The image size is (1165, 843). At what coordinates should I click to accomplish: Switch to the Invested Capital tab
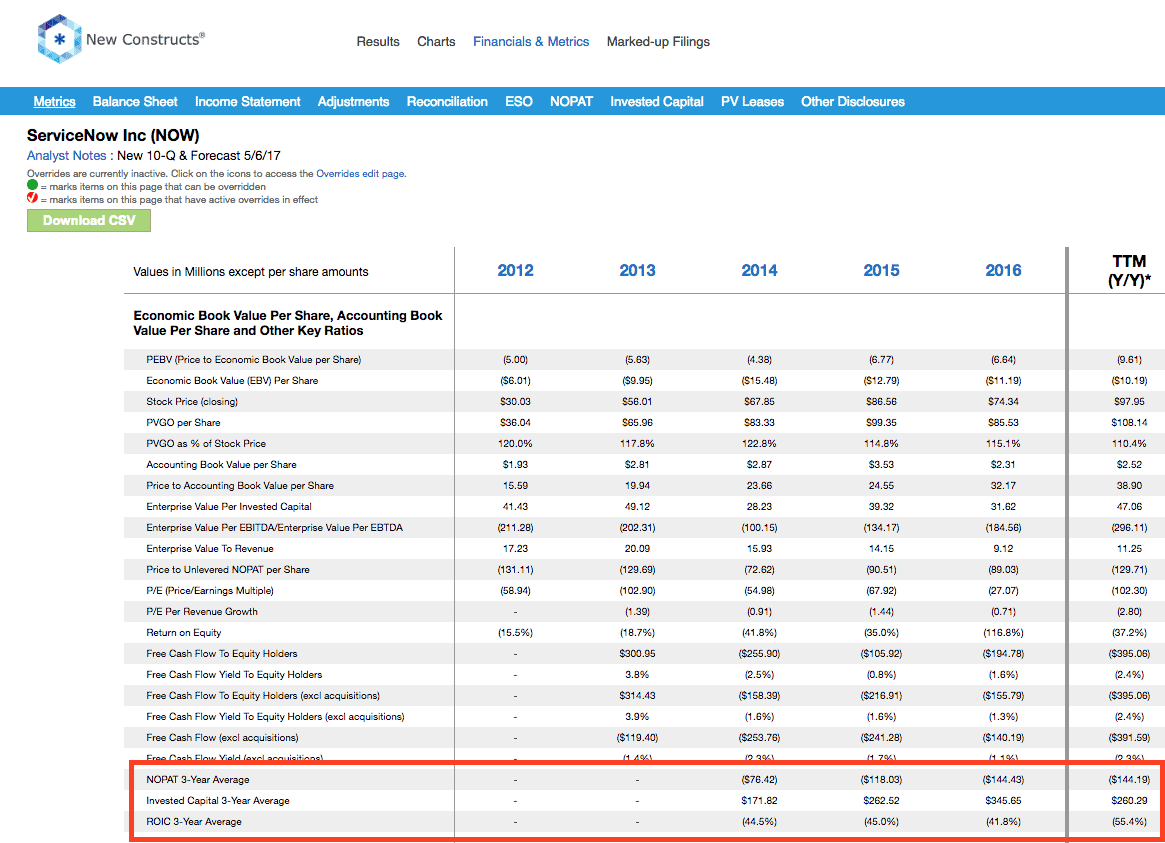tap(657, 102)
